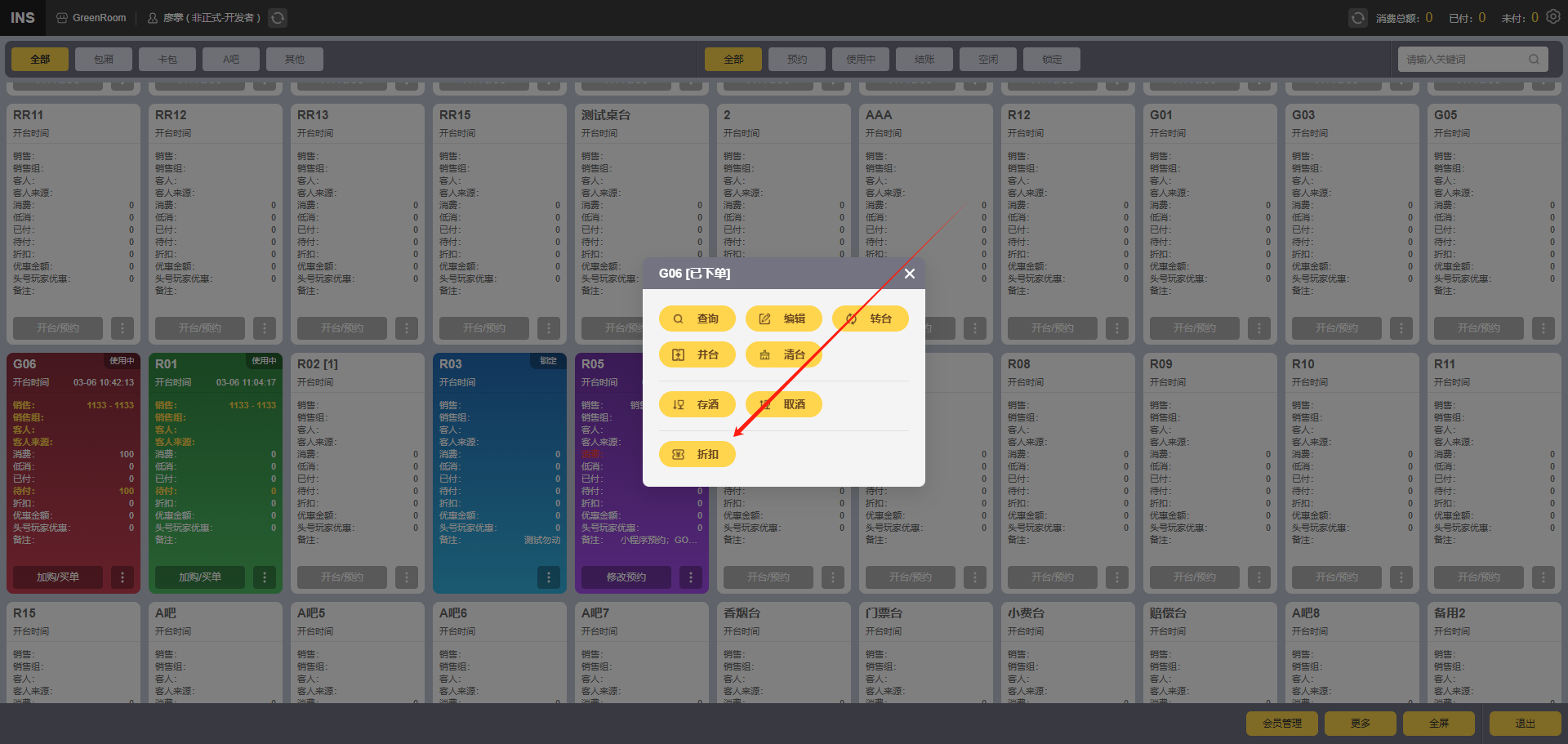Open the three-dot menu on card RR13
The height and width of the screenshot is (744, 1568).
point(407,328)
